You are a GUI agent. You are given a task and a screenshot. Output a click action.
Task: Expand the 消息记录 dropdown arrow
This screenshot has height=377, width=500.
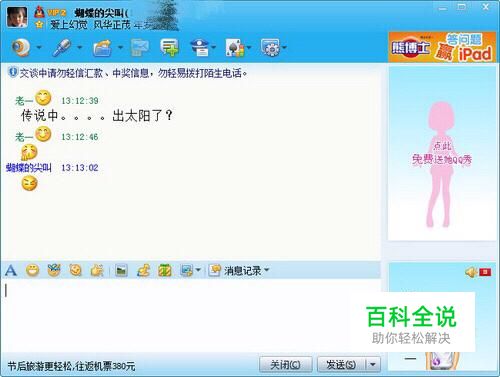pyautogui.click(x=267, y=270)
